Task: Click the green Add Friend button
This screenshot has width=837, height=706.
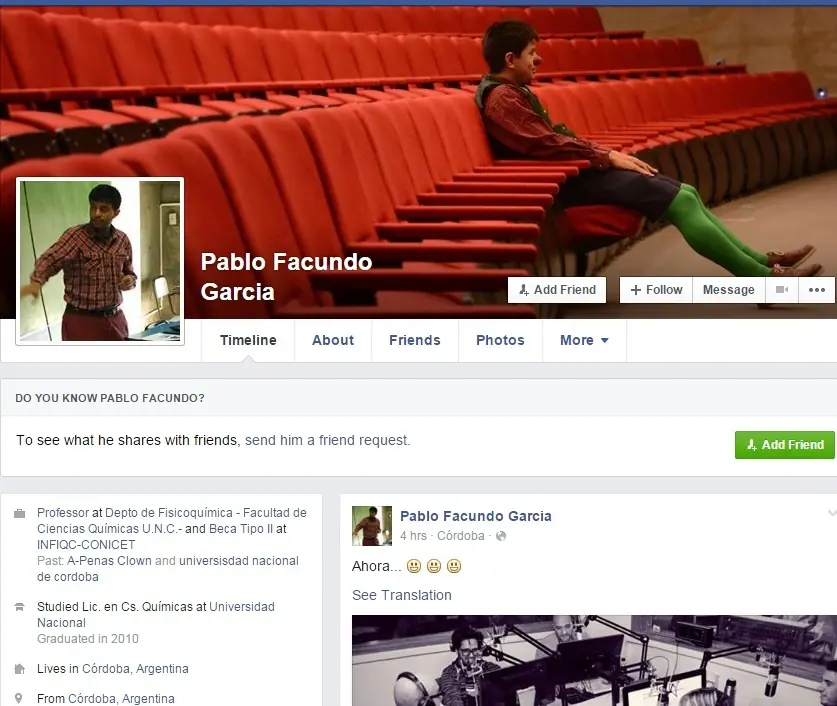Action: pos(784,445)
